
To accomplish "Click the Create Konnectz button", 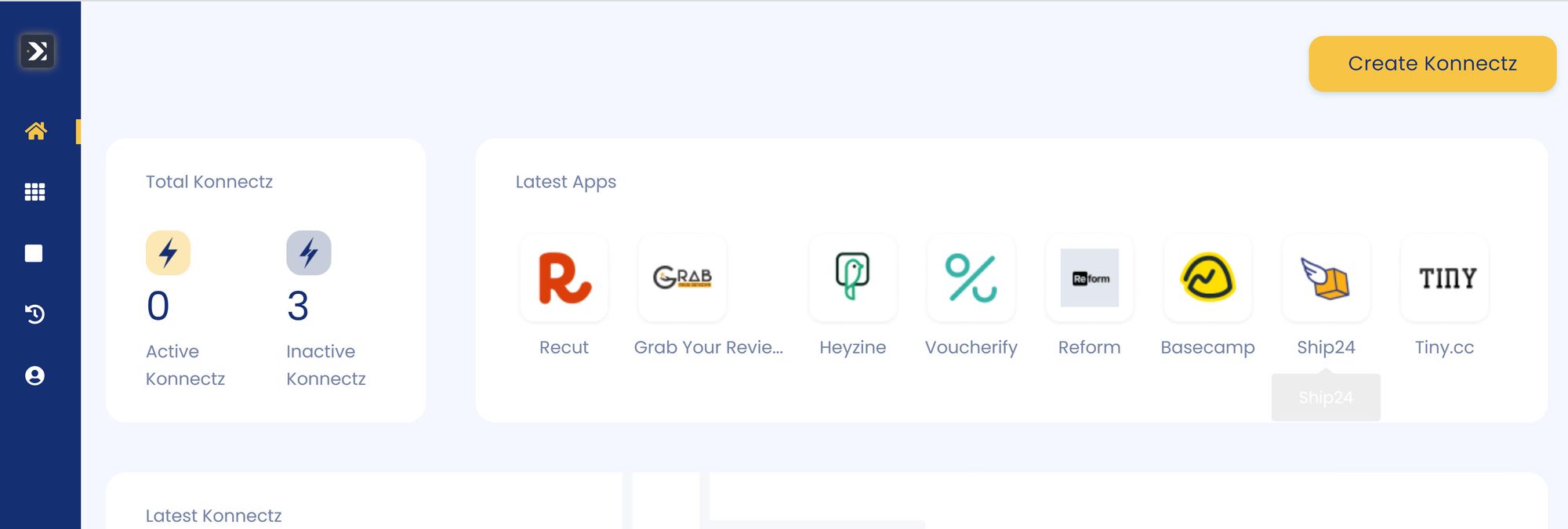I will pyautogui.click(x=1432, y=63).
